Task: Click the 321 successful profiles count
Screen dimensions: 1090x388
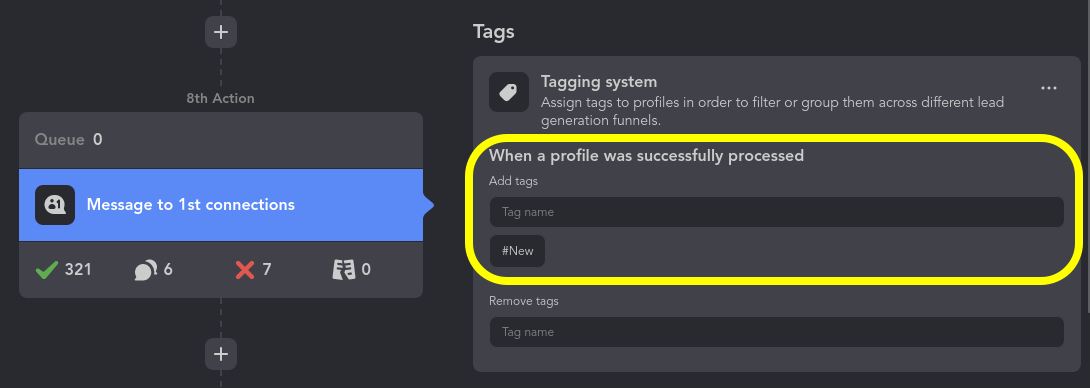Action: click(78, 270)
